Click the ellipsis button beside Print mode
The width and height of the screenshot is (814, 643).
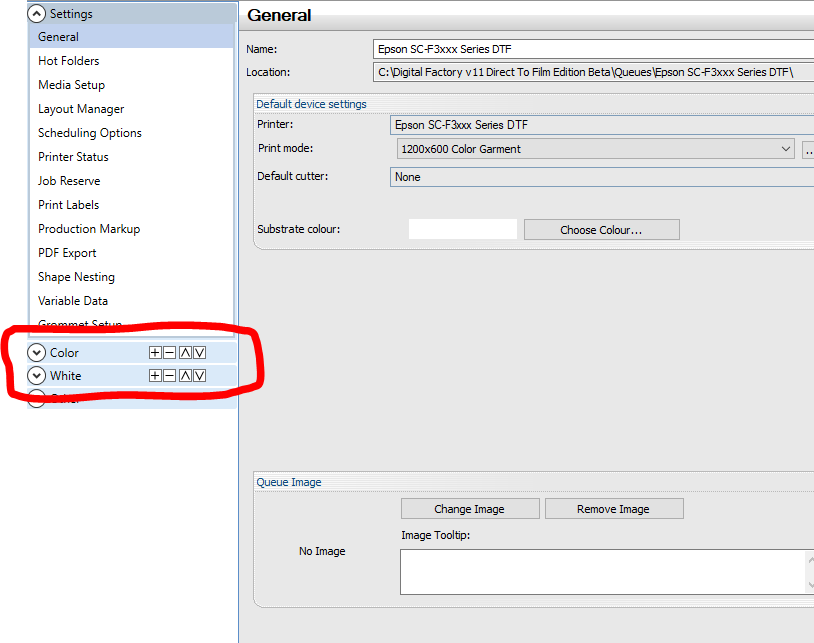tap(808, 151)
